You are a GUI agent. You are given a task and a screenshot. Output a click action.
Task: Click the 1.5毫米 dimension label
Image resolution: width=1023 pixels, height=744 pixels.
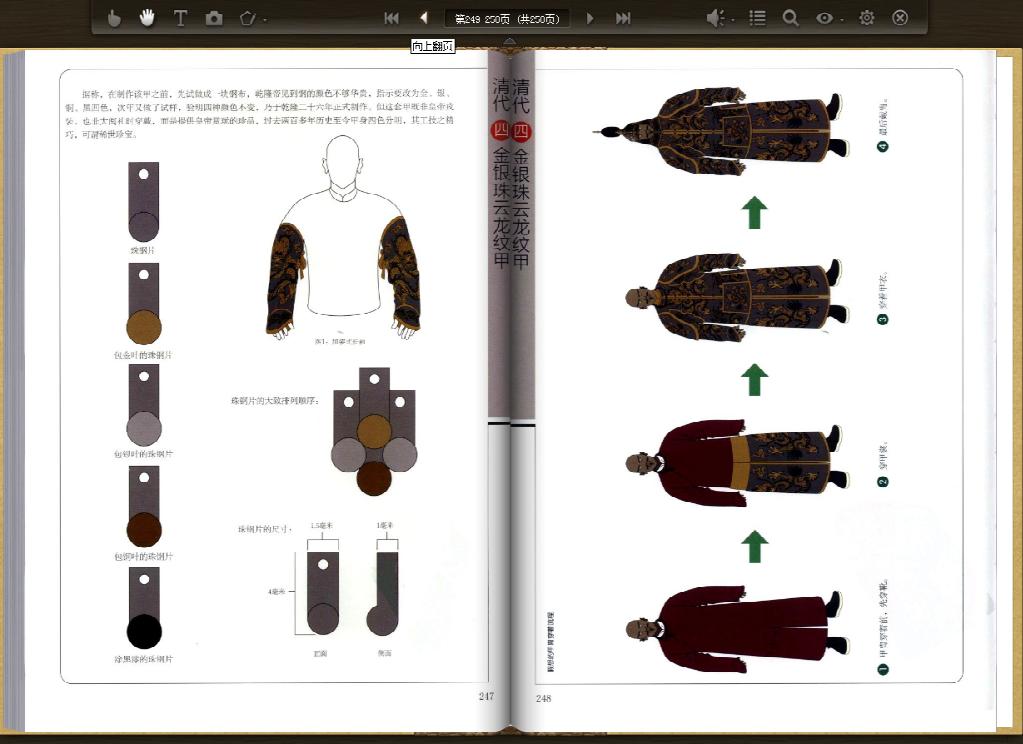click(322, 526)
